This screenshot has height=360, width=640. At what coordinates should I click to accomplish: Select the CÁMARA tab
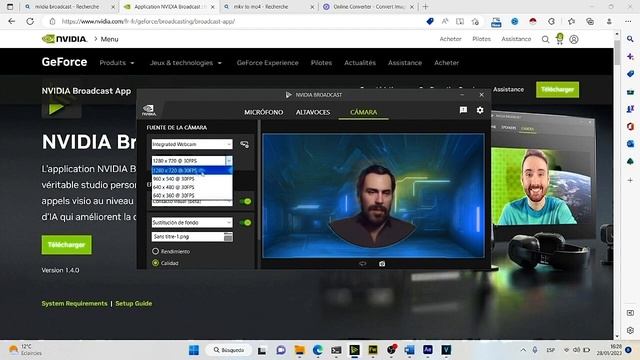[x=364, y=112]
